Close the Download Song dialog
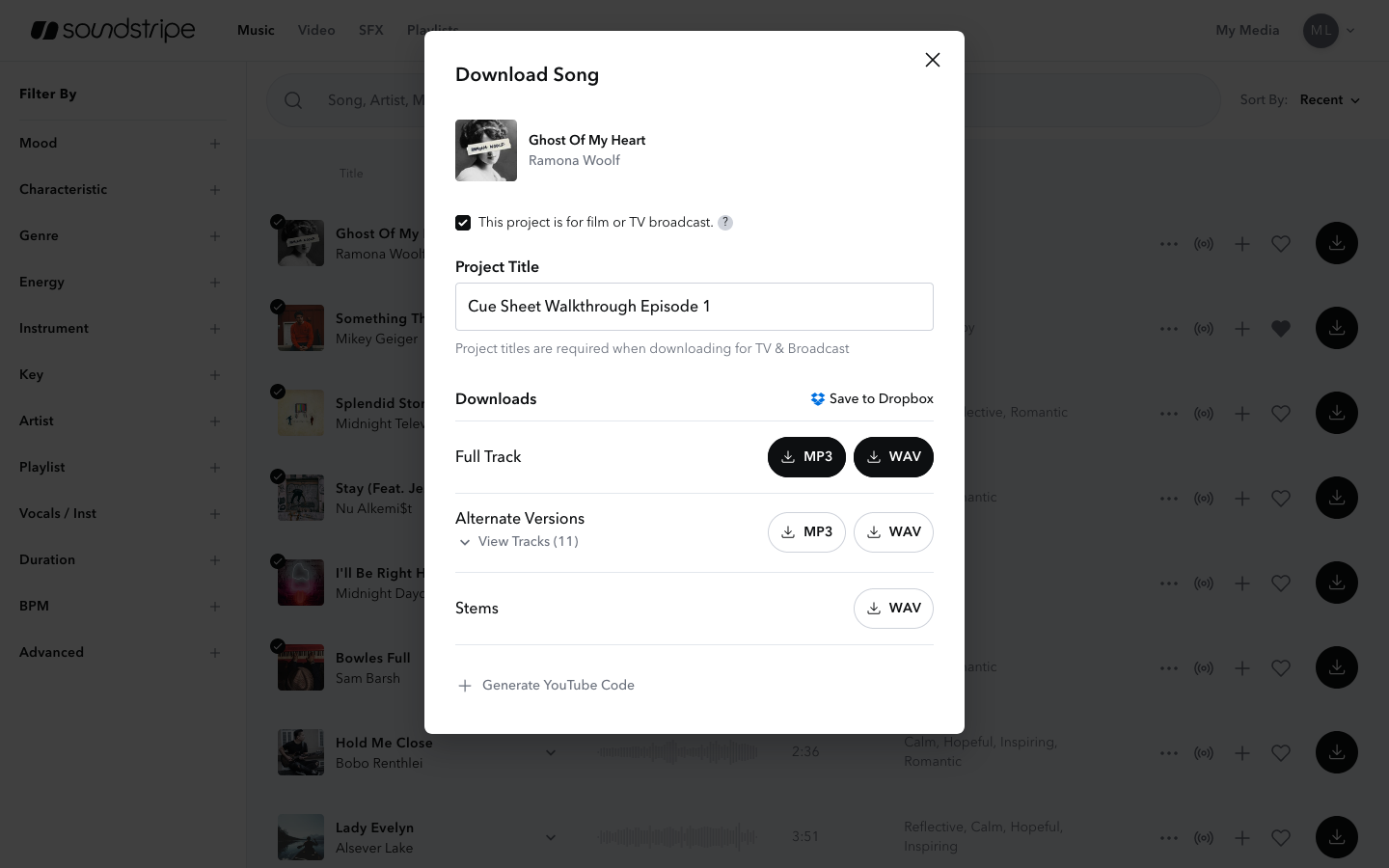The image size is (1389, 868). (x=932, y=60)
